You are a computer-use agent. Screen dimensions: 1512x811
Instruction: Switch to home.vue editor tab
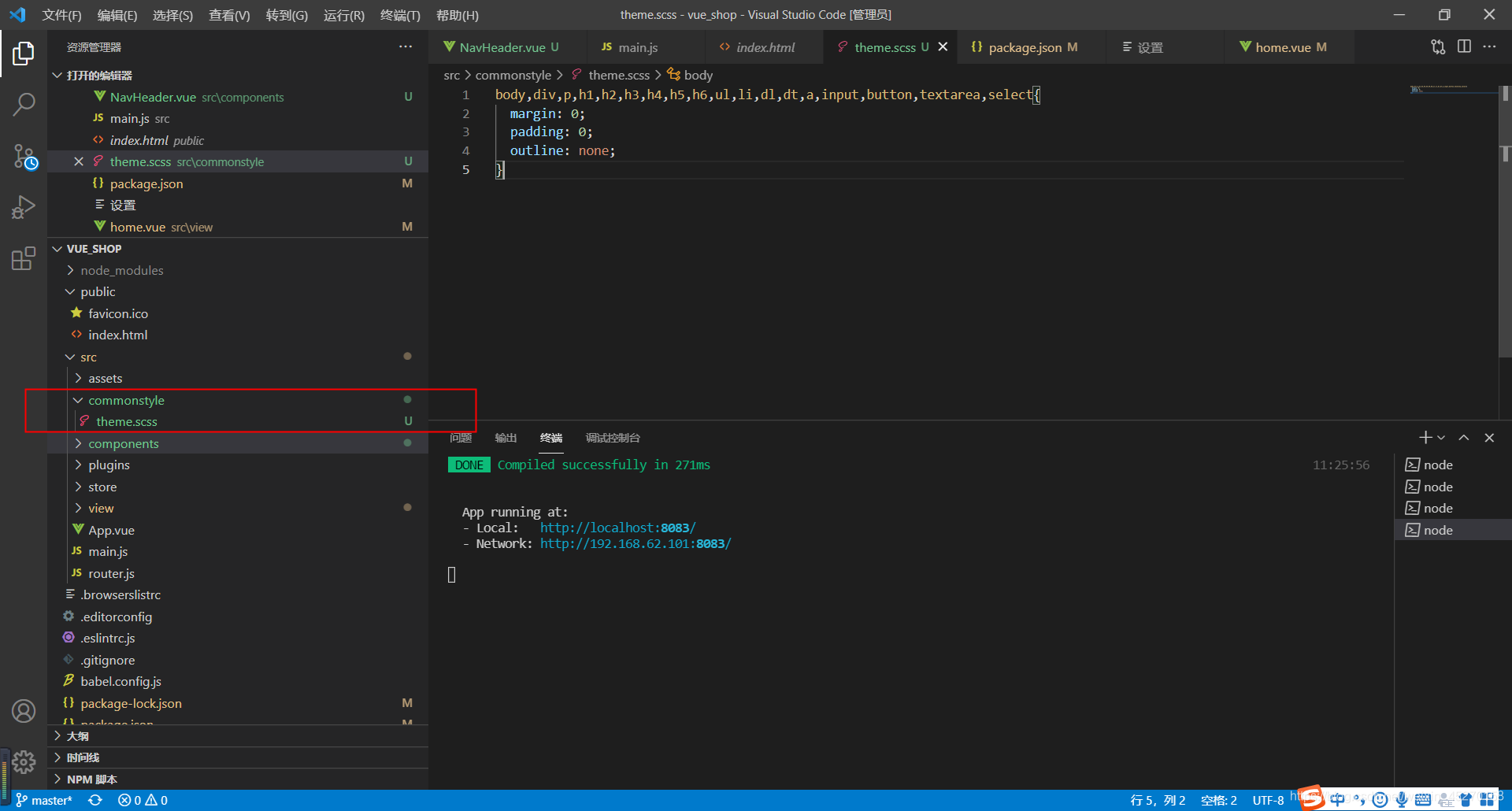tap(1289, 47)
